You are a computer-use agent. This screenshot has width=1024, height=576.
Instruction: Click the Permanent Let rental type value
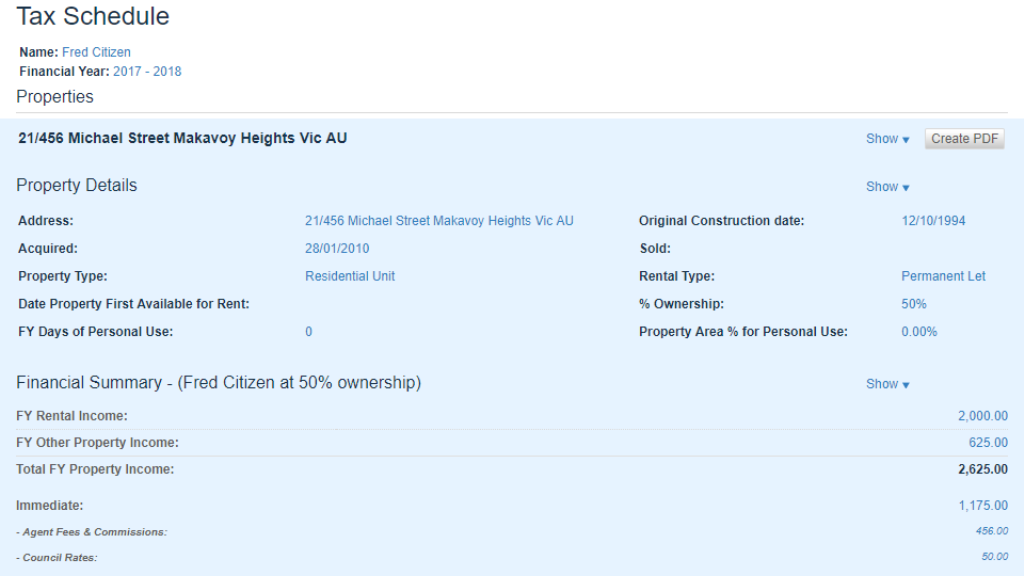point(943,276)
